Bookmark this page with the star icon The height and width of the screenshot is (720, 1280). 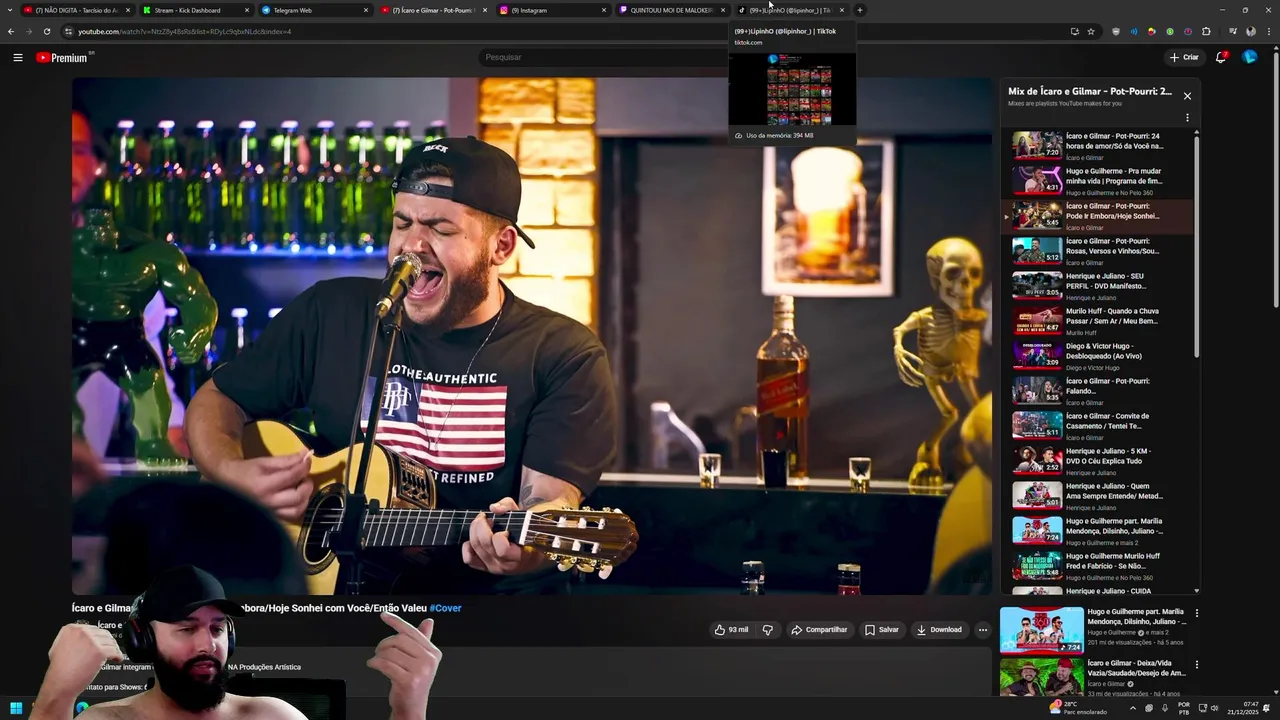coord(1091,31)
